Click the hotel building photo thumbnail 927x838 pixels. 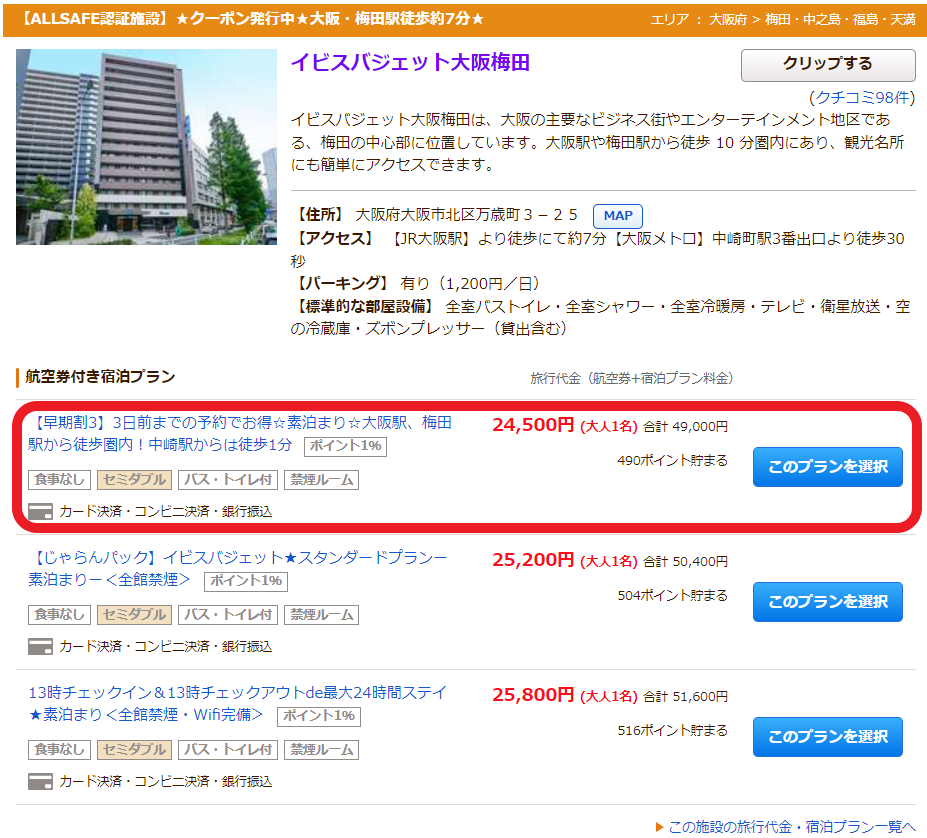[146, 147]
